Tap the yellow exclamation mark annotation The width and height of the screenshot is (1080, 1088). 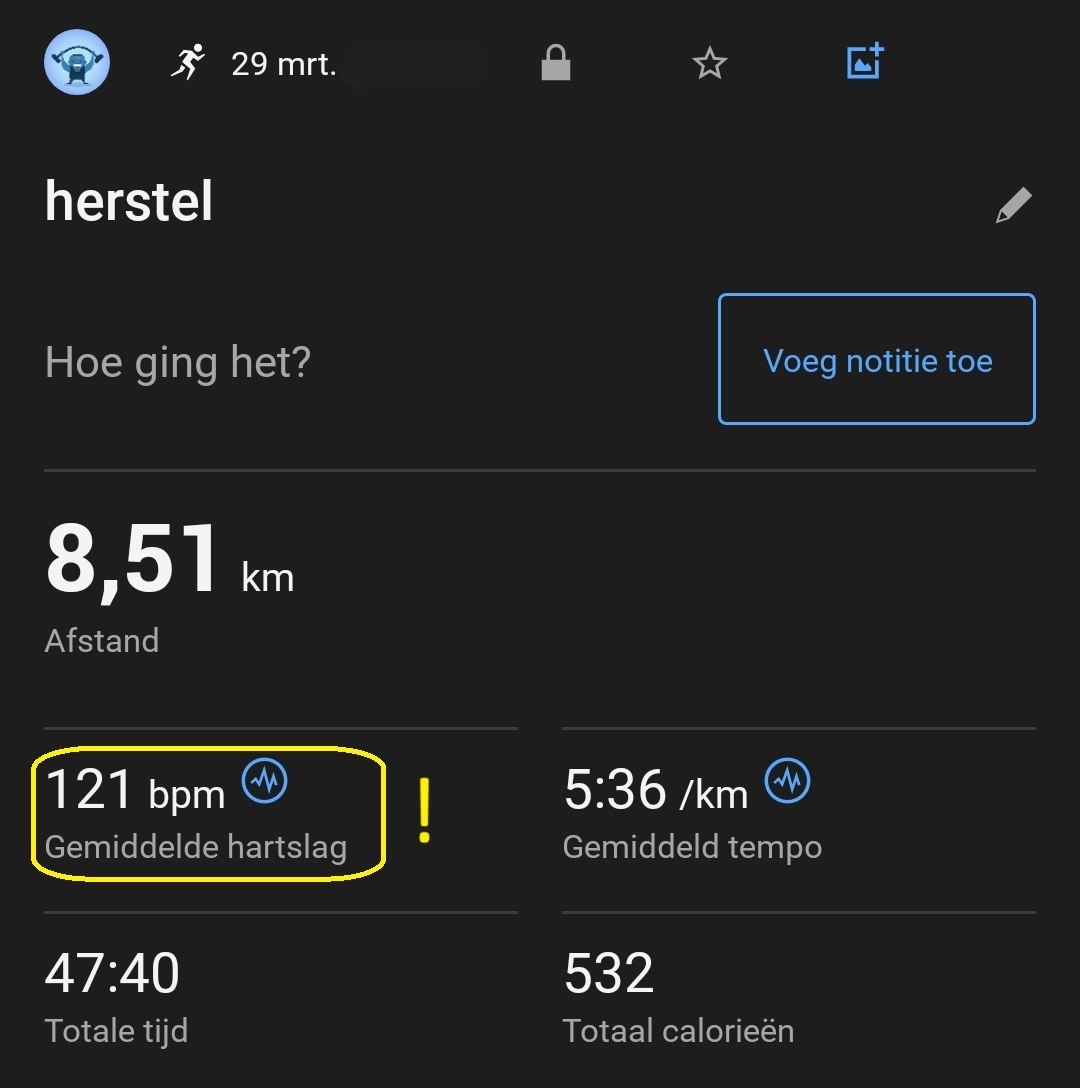pos(425,810)
